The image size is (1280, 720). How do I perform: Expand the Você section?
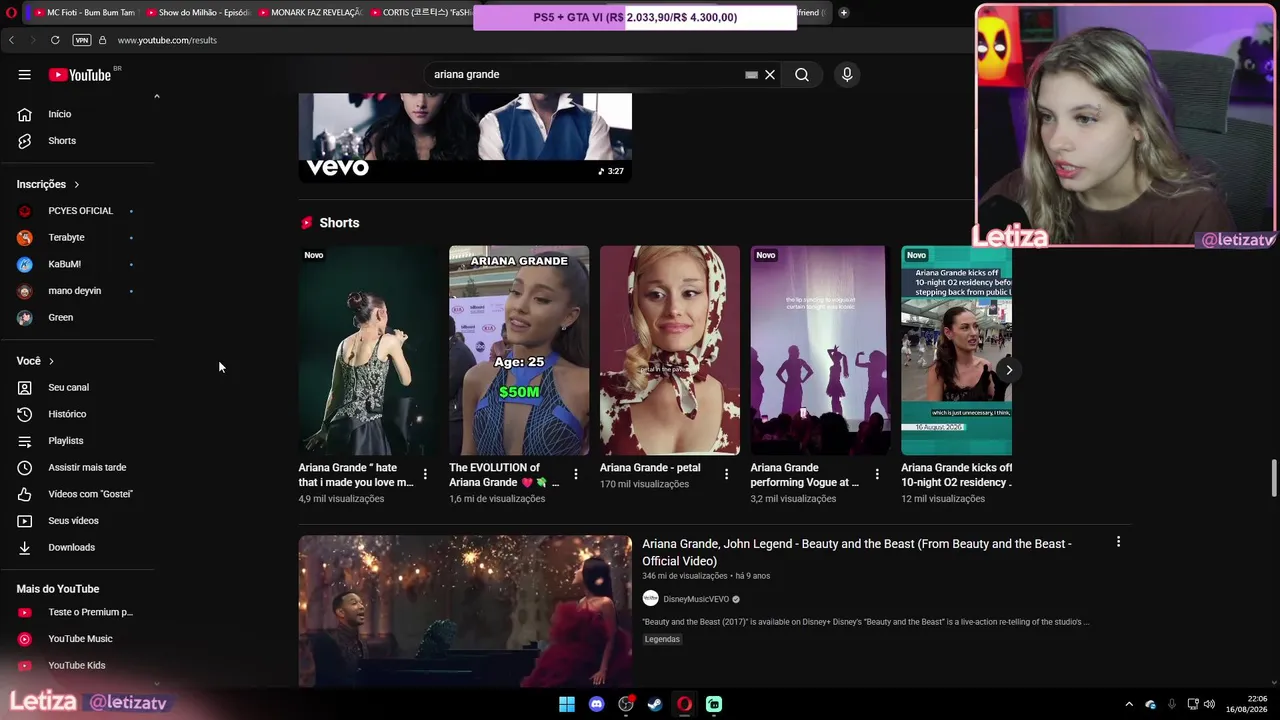(36, 361)
